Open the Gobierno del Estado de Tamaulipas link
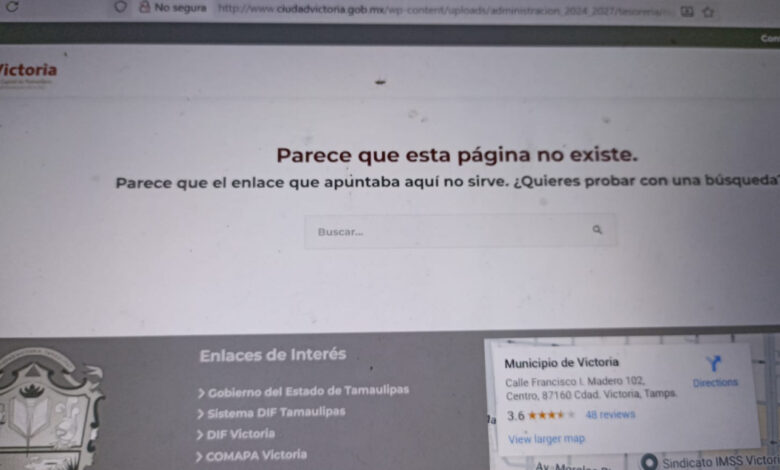This screenshot has height=470, width=780. (308, 390)
